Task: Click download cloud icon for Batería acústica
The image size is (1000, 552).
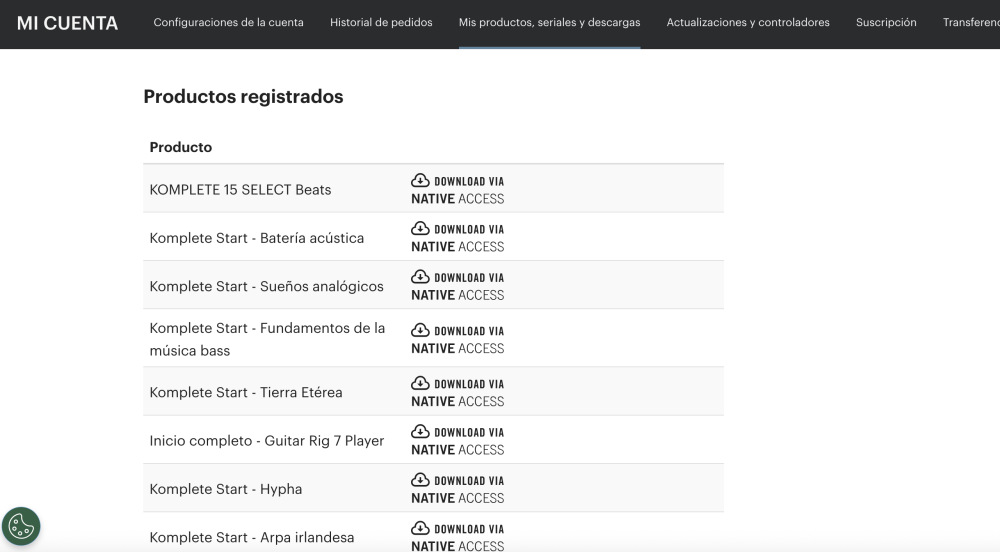Action: click(x=420, y=228)
